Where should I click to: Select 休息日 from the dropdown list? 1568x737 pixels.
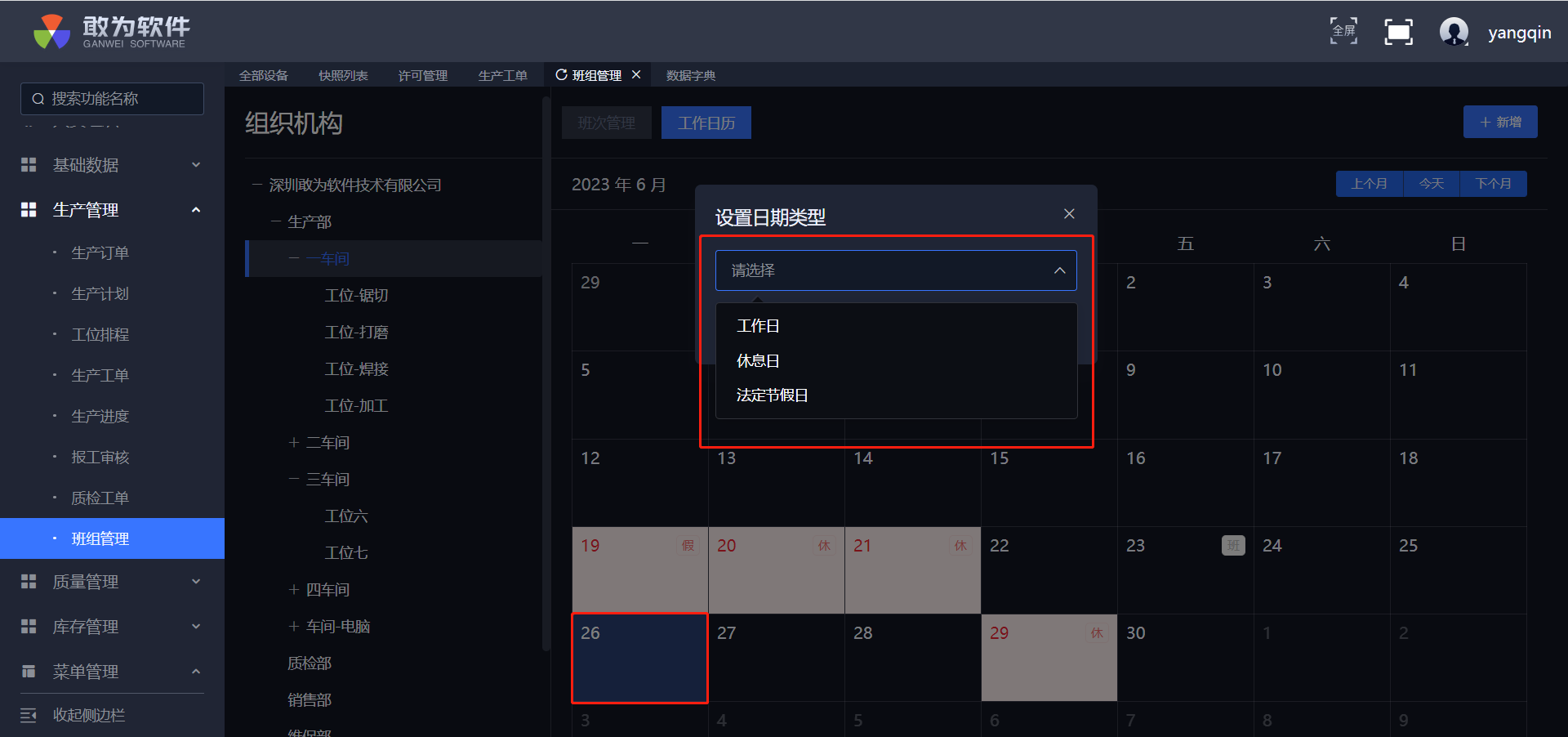click(896, 361)
